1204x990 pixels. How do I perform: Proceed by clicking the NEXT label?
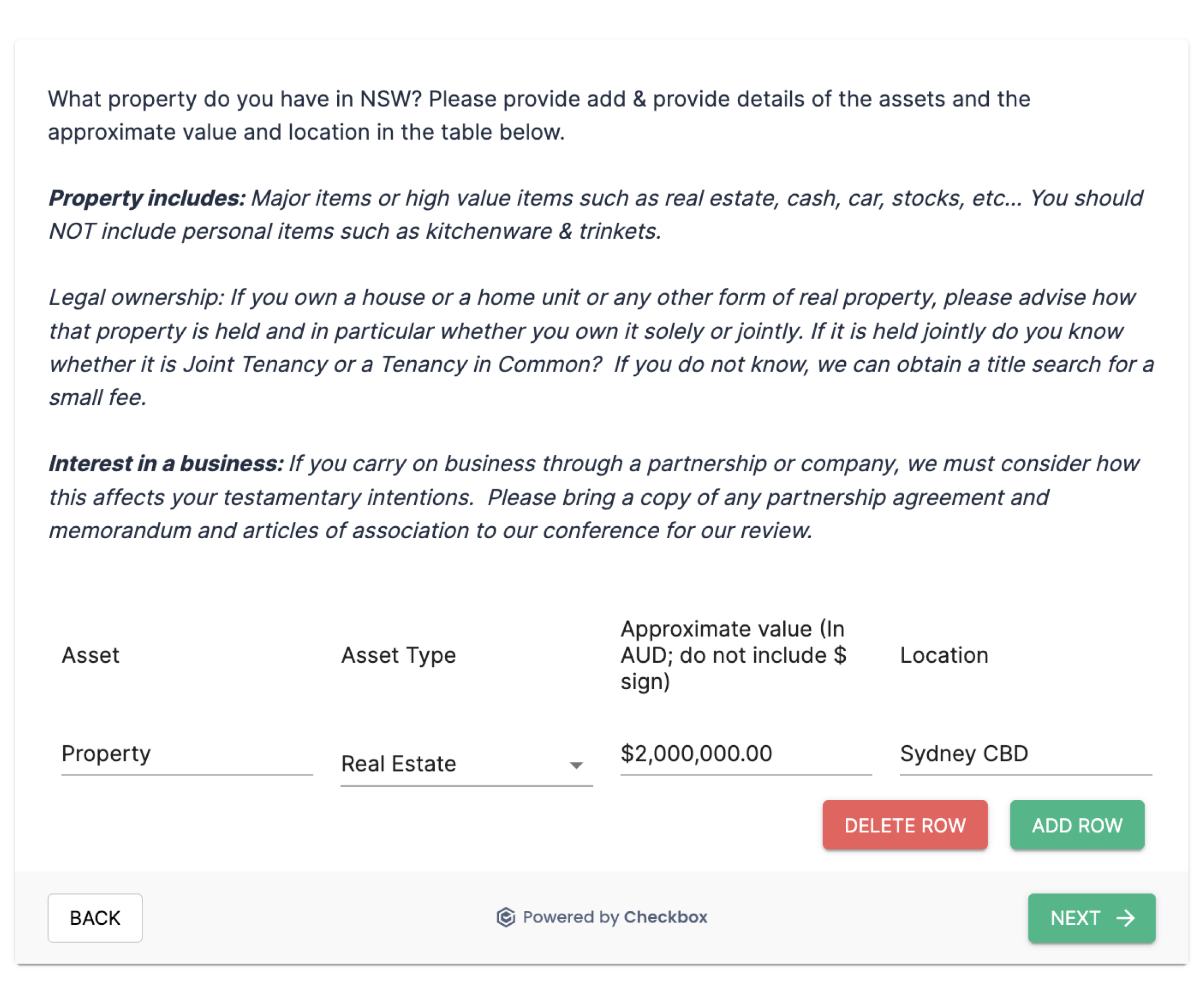tap(1075, 918)
